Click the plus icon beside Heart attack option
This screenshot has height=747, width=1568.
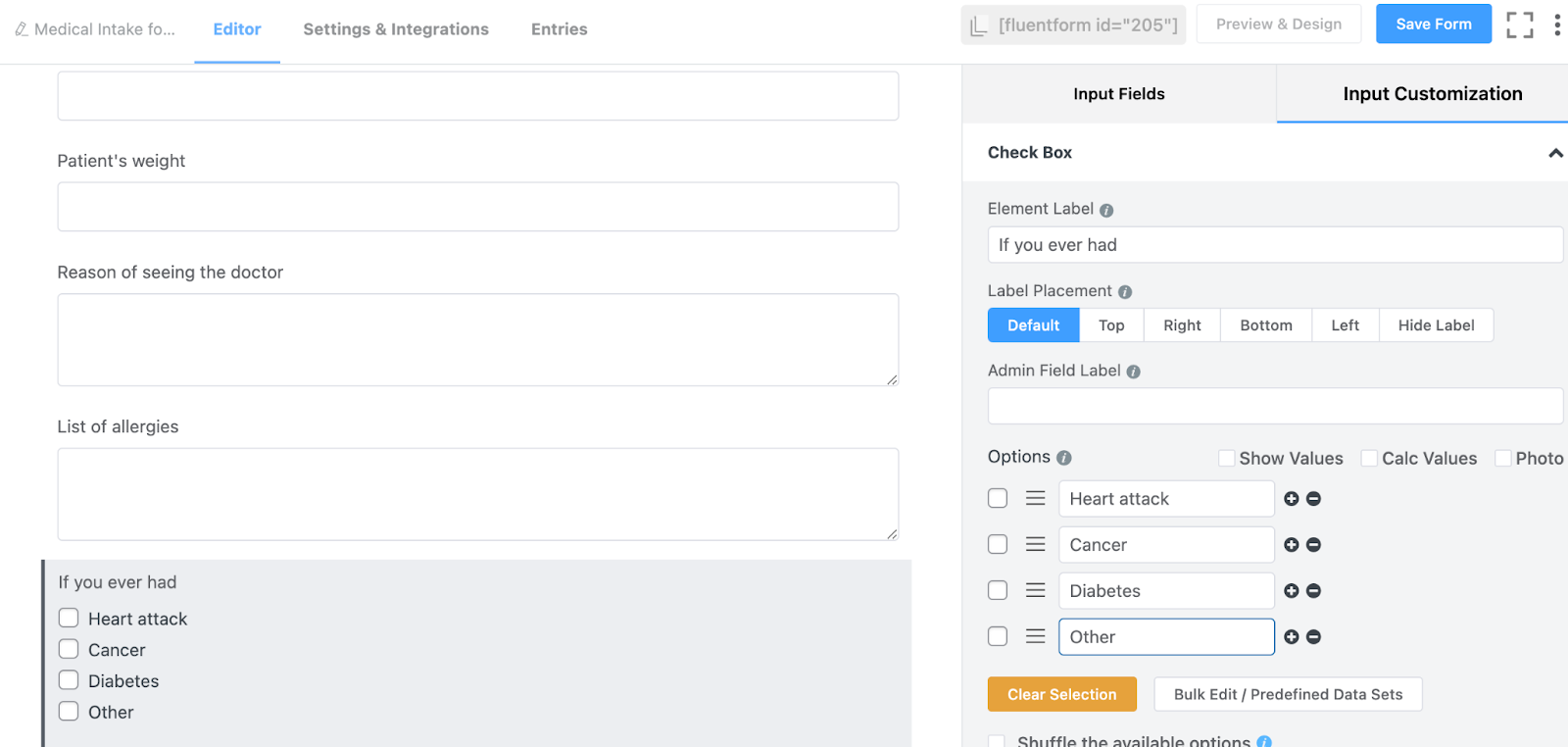click(1291, 499)
